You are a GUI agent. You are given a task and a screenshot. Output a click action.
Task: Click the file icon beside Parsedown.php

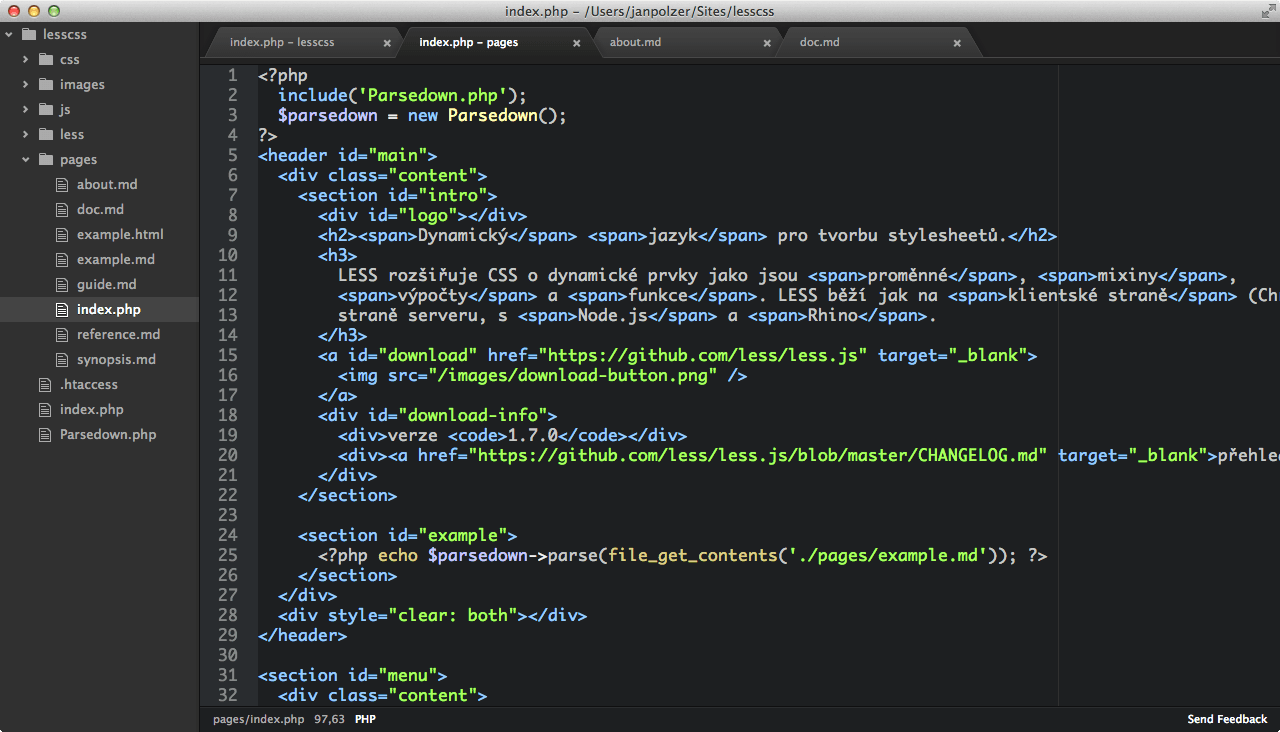(x=44, y=434)
